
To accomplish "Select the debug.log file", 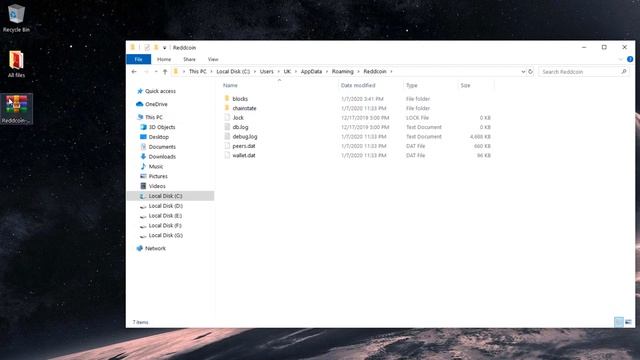I will pos(244,136).
